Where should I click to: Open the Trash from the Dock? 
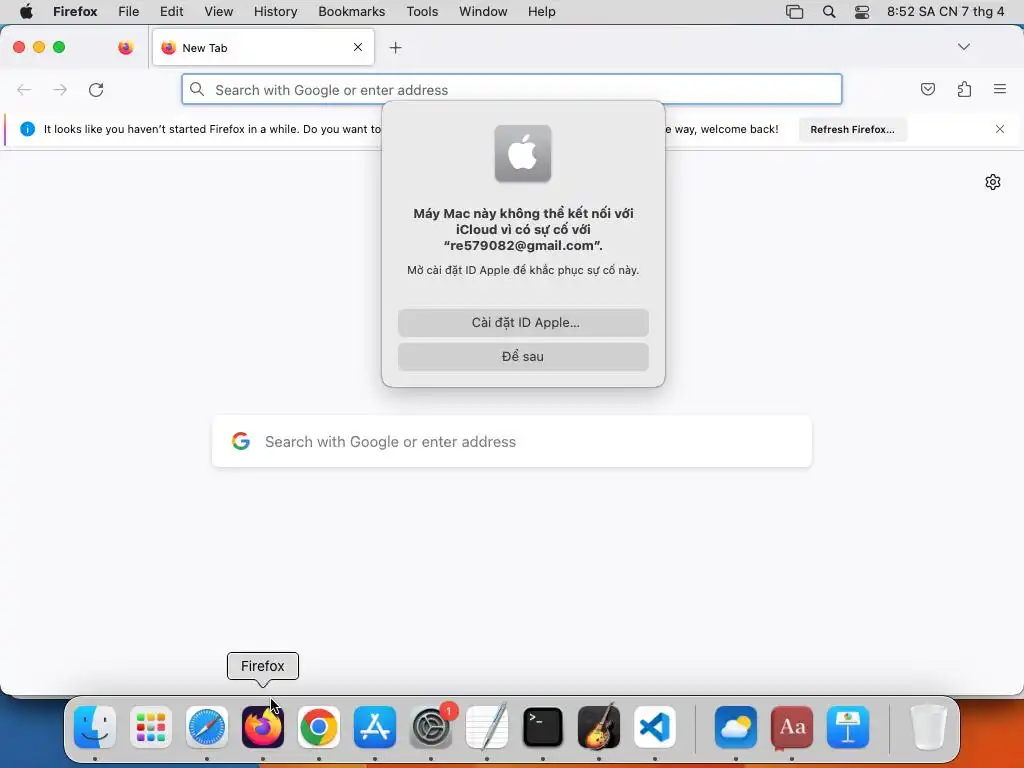tap(928, 727)
